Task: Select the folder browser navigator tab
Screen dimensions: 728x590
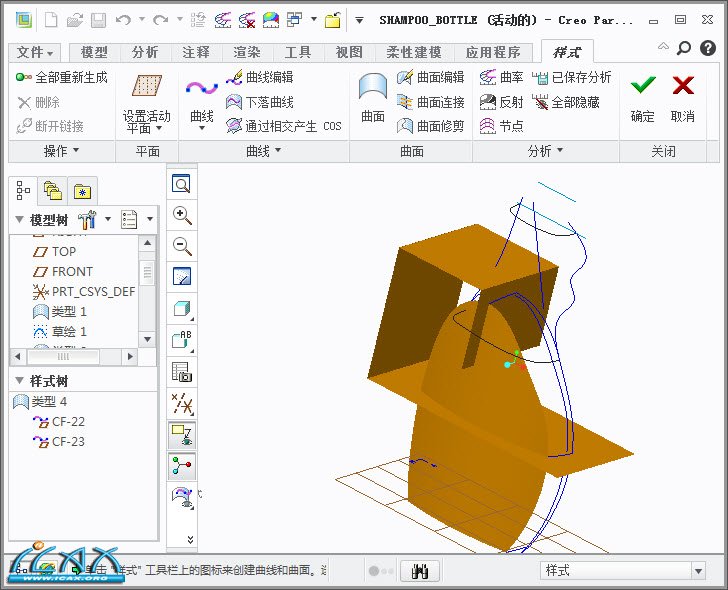Action: point(52,191)
